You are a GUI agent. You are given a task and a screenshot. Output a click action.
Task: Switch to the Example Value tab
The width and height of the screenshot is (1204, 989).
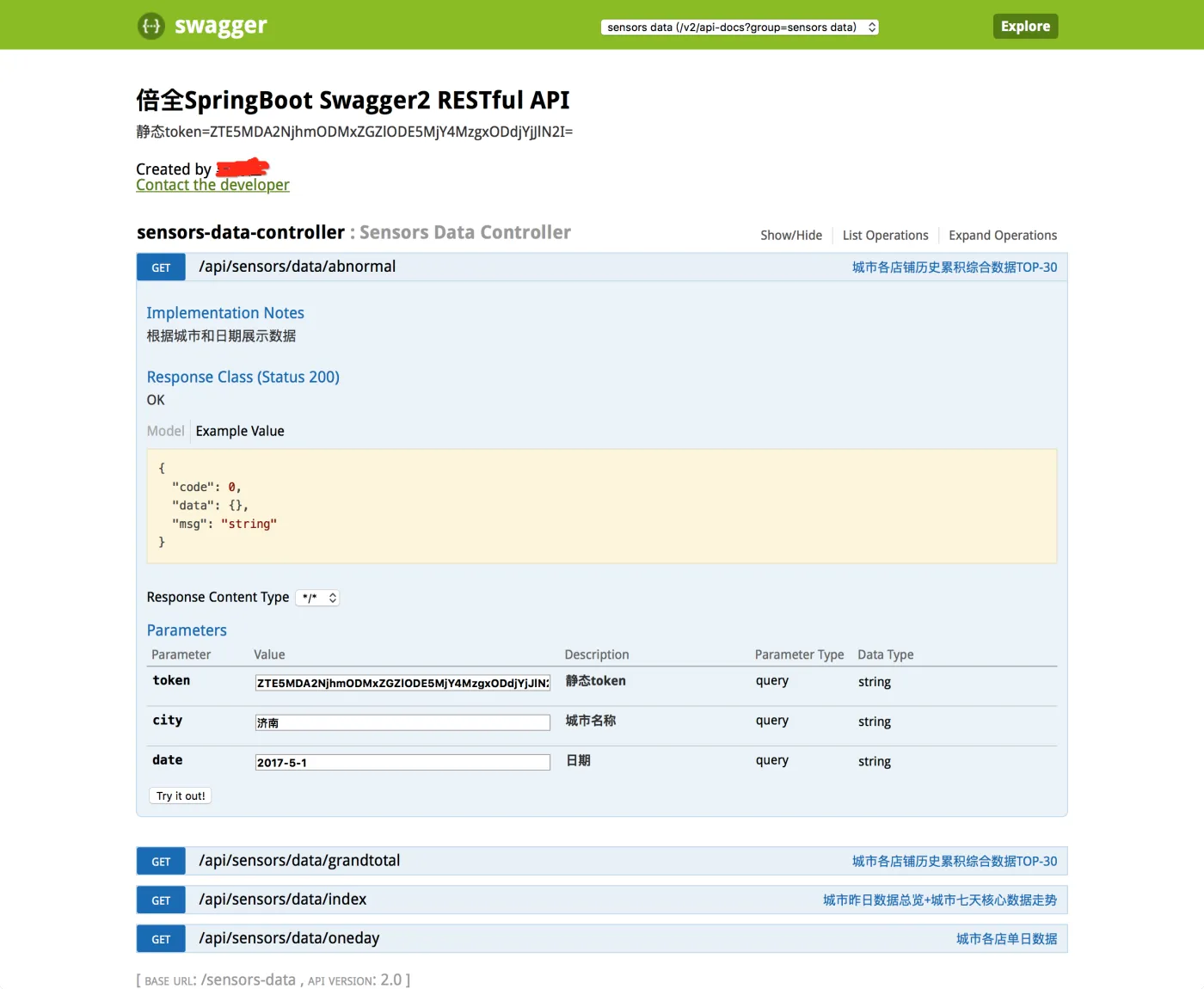[240, 431]
